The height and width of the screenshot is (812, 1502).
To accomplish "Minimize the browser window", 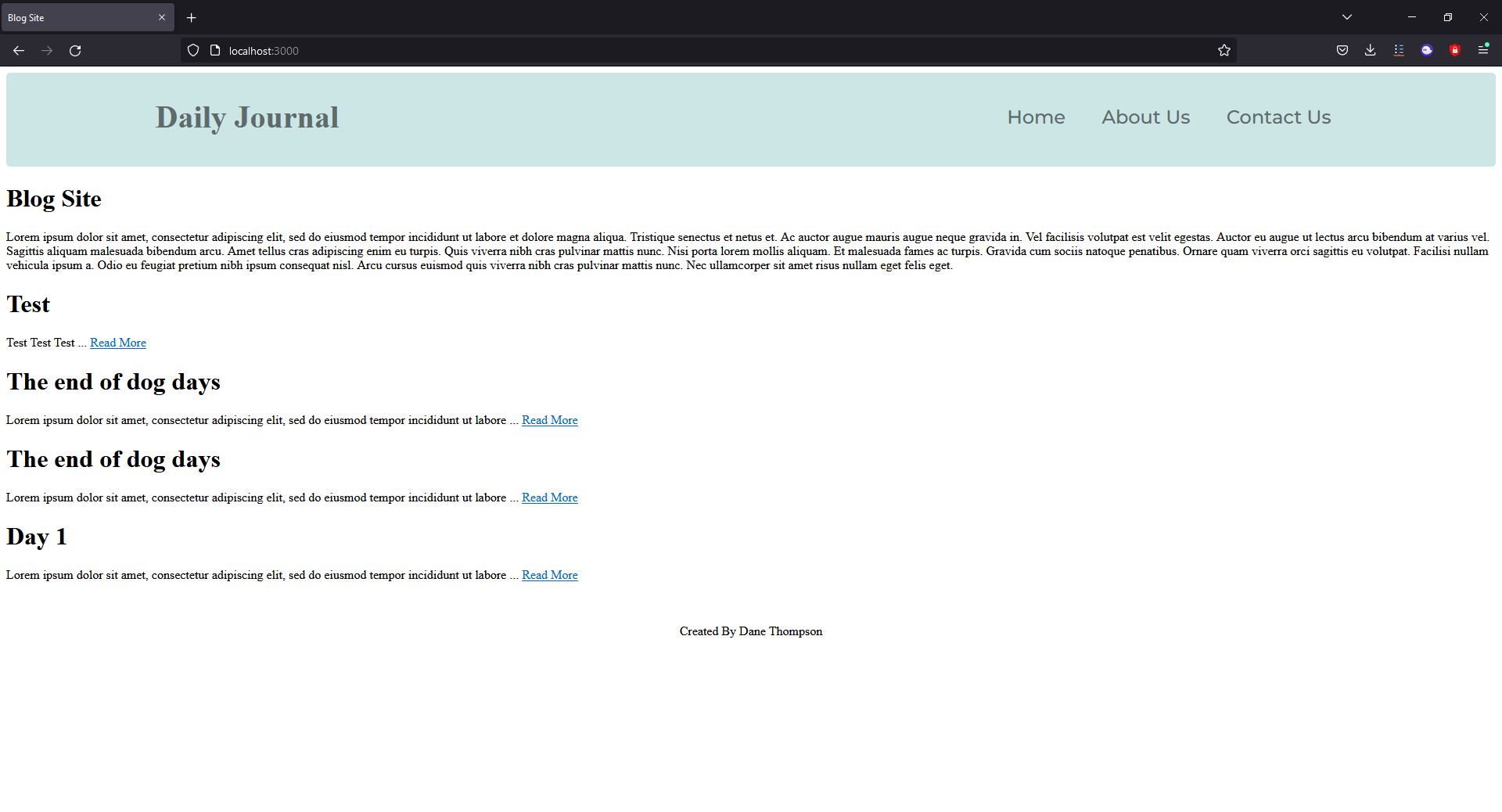I will tap(1412, 17).
